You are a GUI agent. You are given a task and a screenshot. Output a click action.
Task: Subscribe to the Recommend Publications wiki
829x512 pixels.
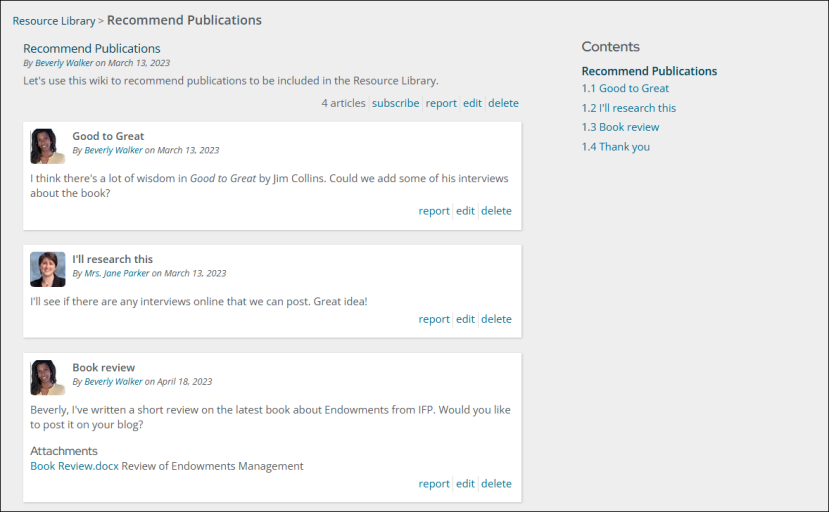tap(395, 103)
